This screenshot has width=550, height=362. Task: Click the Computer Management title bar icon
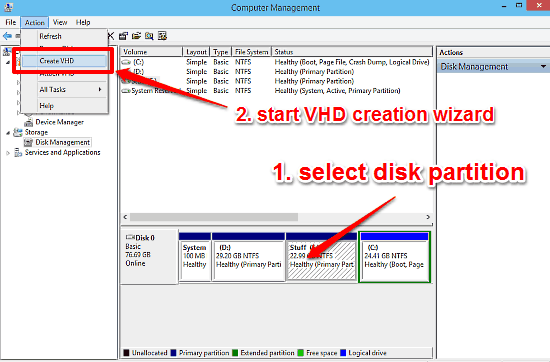[8, 7]
